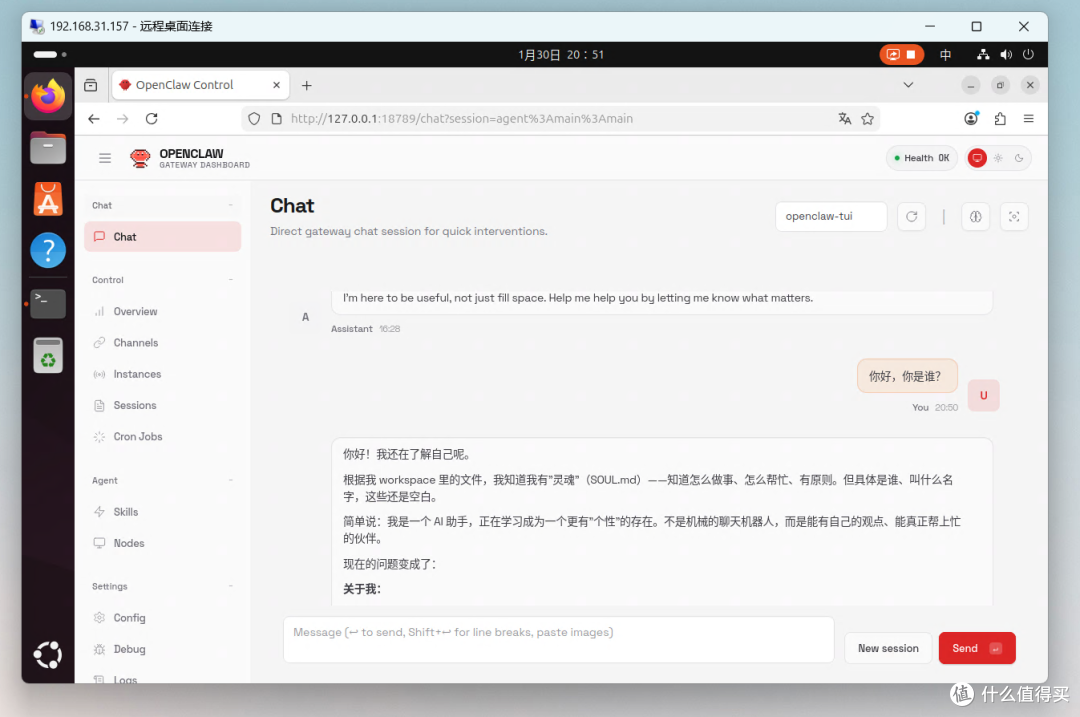The width and height of the screenshot is (1080, 717).
Task: Select the Chat sidebar item
Action: pyautogui.click(x=163, y=236)
